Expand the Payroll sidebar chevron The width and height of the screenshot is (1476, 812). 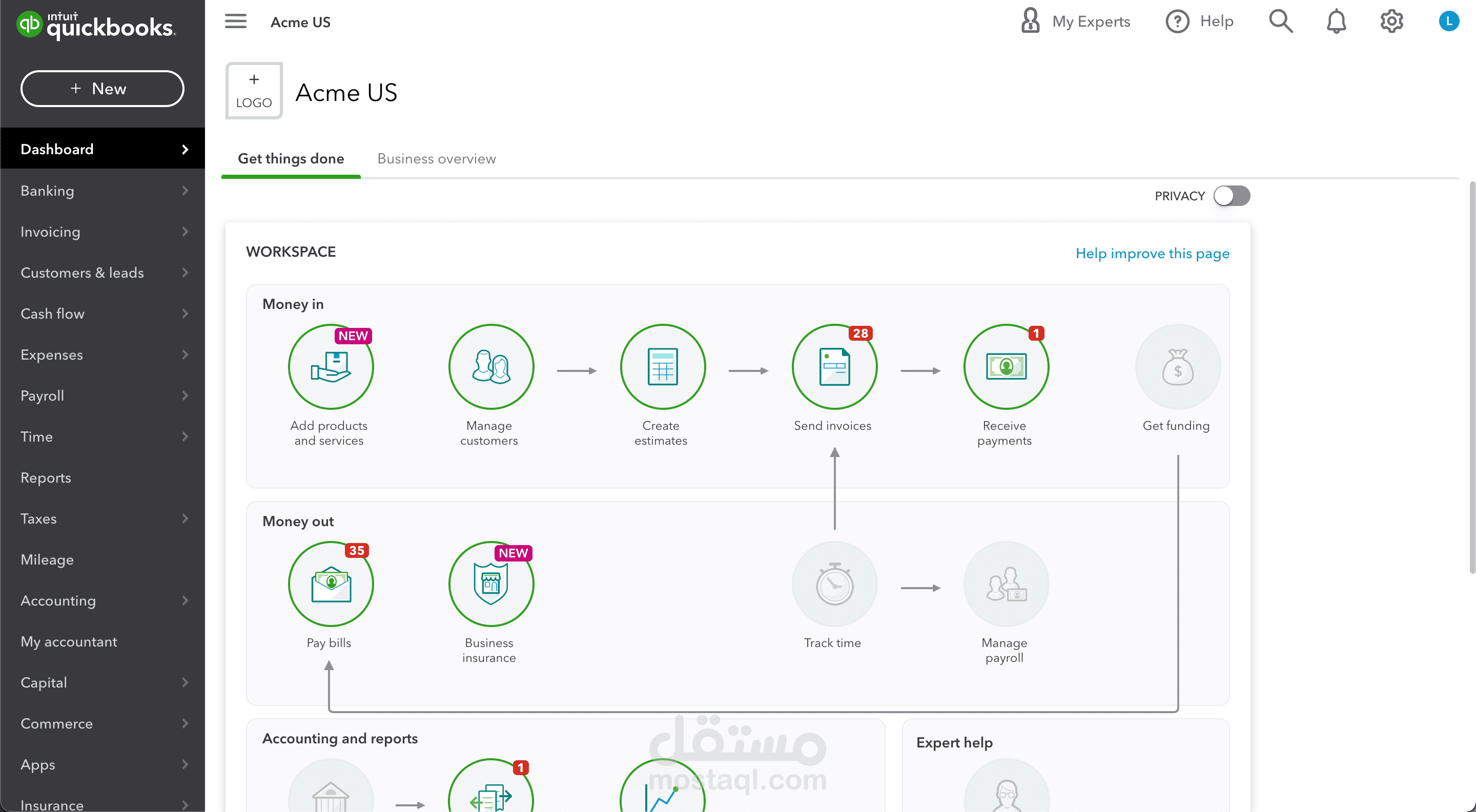click(184, 395)
